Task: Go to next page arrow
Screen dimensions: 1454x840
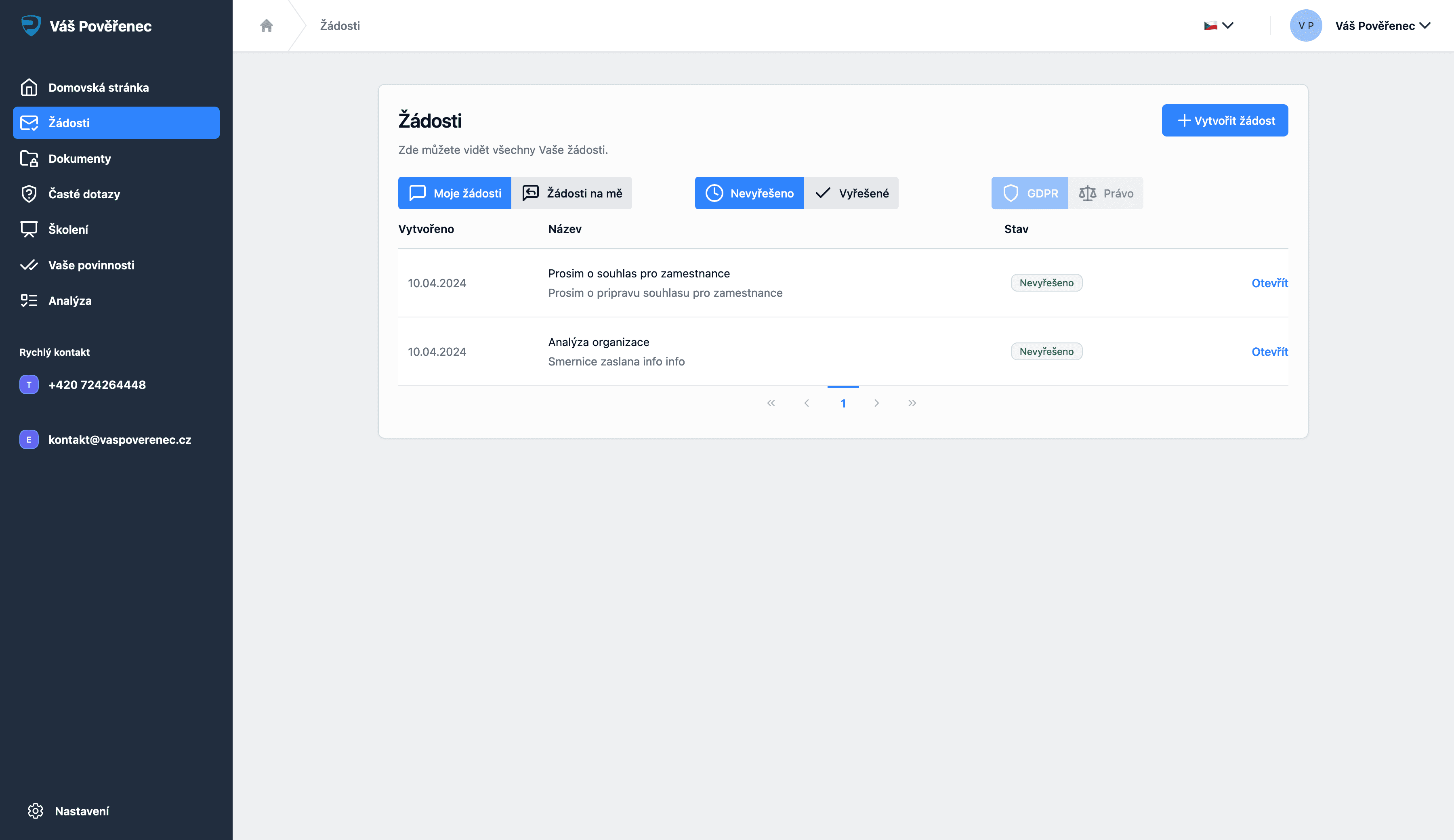Action: coord(876,403)
